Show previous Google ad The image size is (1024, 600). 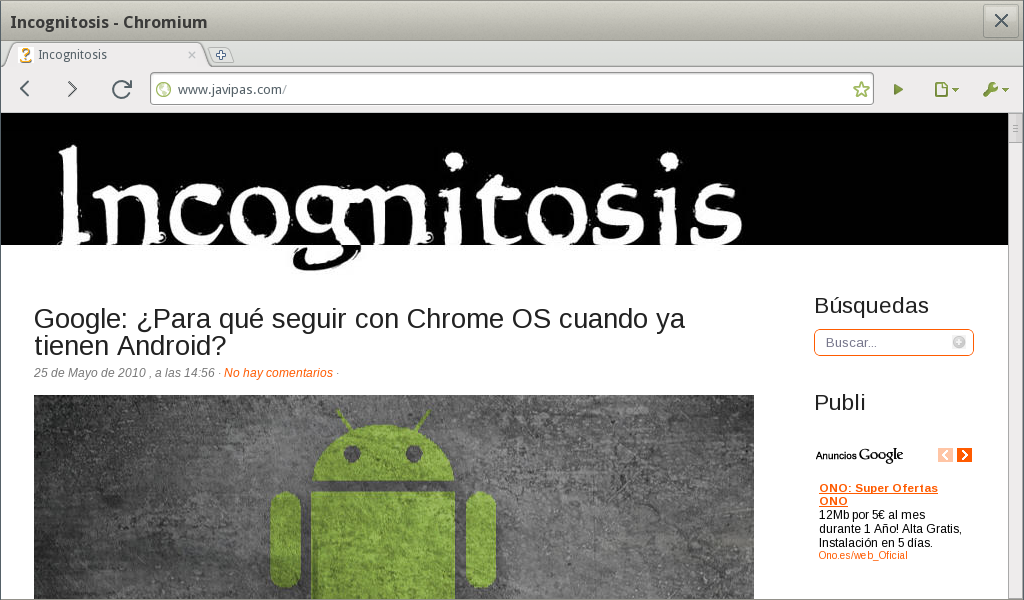point(945,455)
